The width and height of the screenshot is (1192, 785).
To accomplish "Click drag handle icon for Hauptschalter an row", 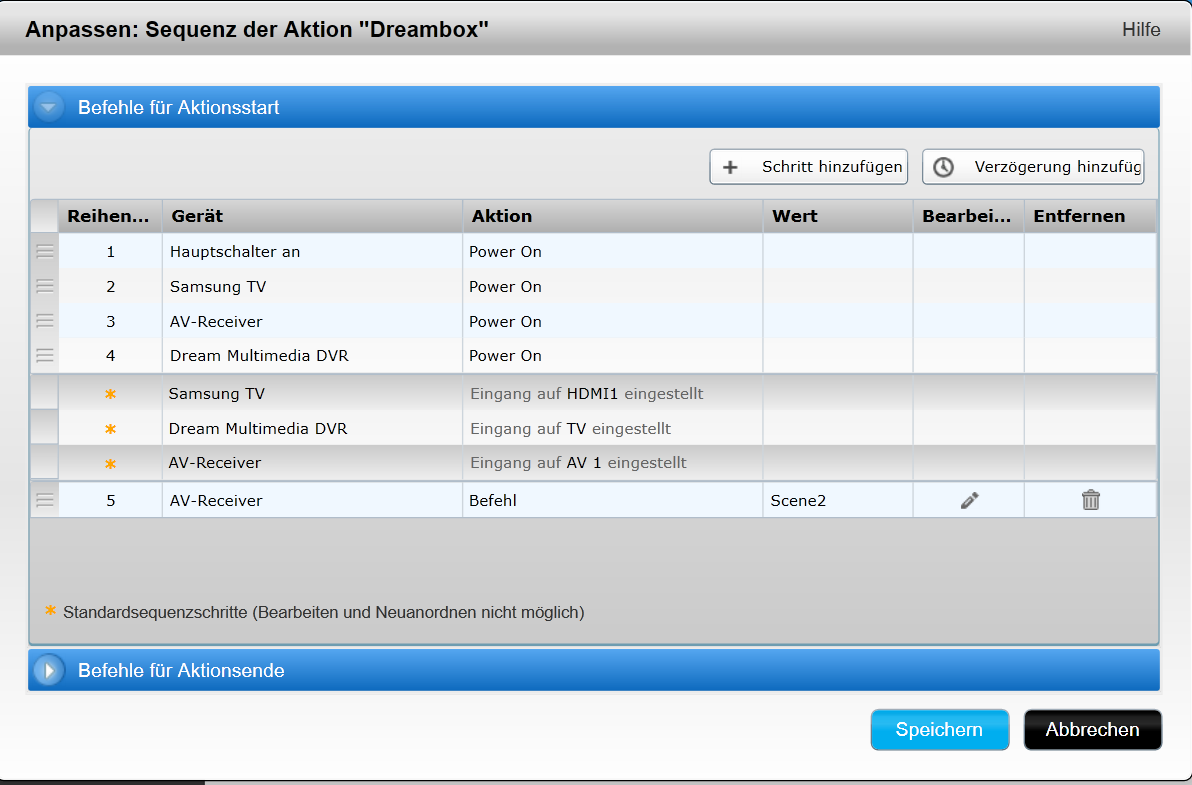I will (45, 252).
